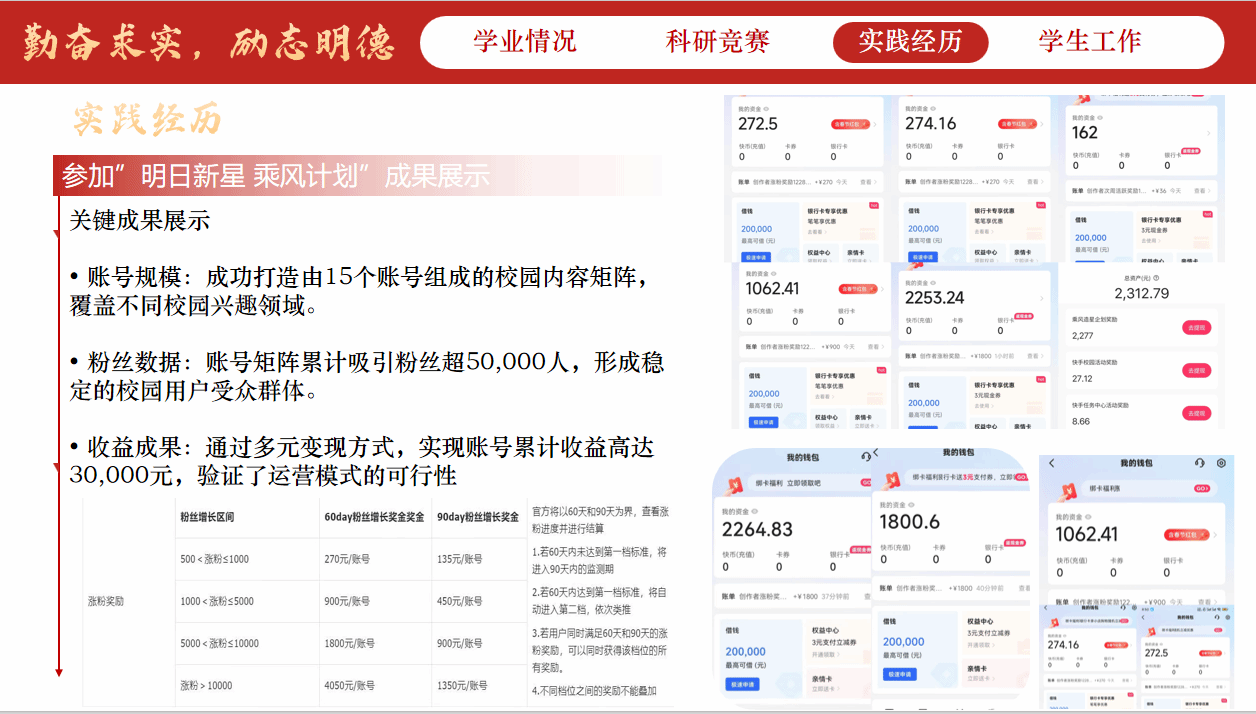This screenshot has height=714, width=1256.
Task: Open settings gear in rightmost 我的钱包 header
Action: (1221, 463)
